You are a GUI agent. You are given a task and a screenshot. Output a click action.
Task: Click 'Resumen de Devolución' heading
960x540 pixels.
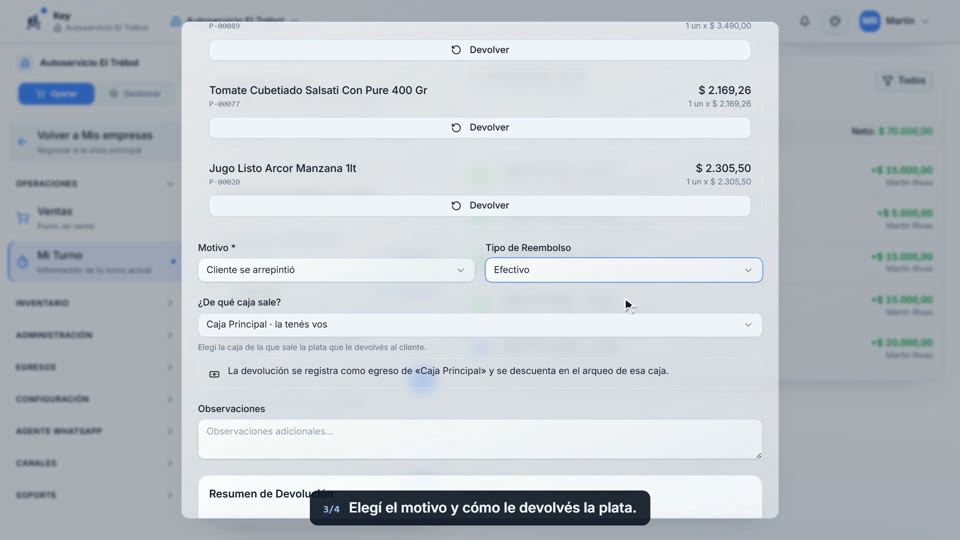pyautogui.click(x=271, y=493)
